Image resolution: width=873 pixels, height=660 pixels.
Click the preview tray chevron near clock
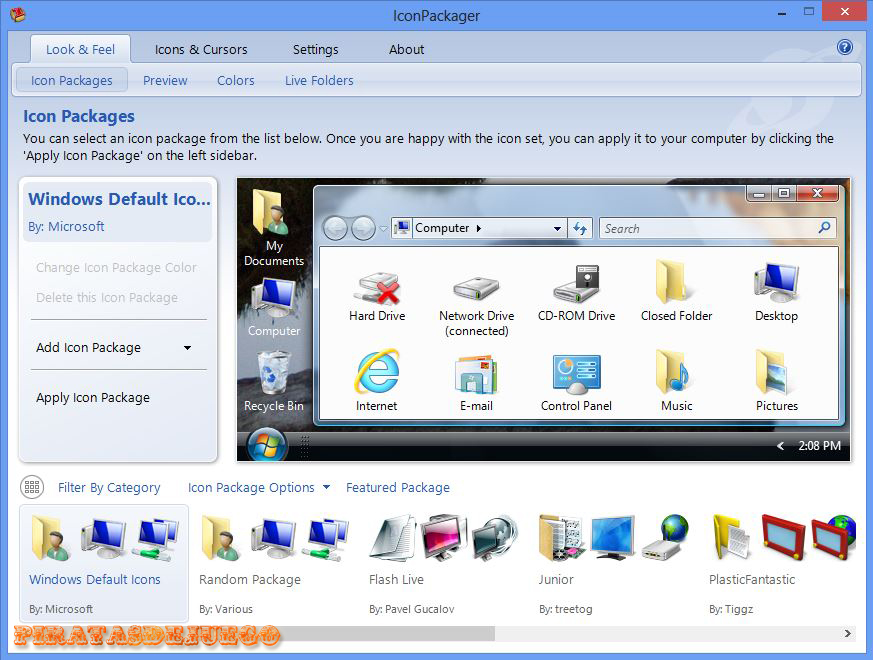[781, 446]
